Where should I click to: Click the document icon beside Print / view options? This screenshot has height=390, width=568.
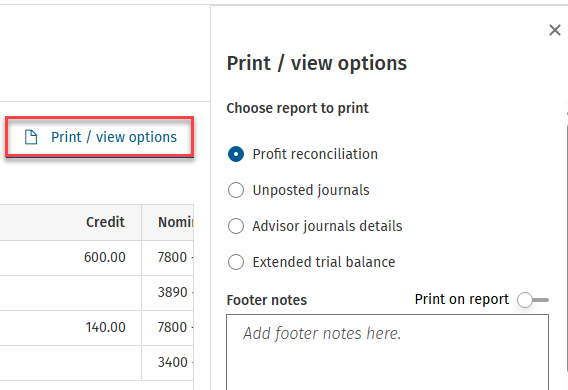31,137
